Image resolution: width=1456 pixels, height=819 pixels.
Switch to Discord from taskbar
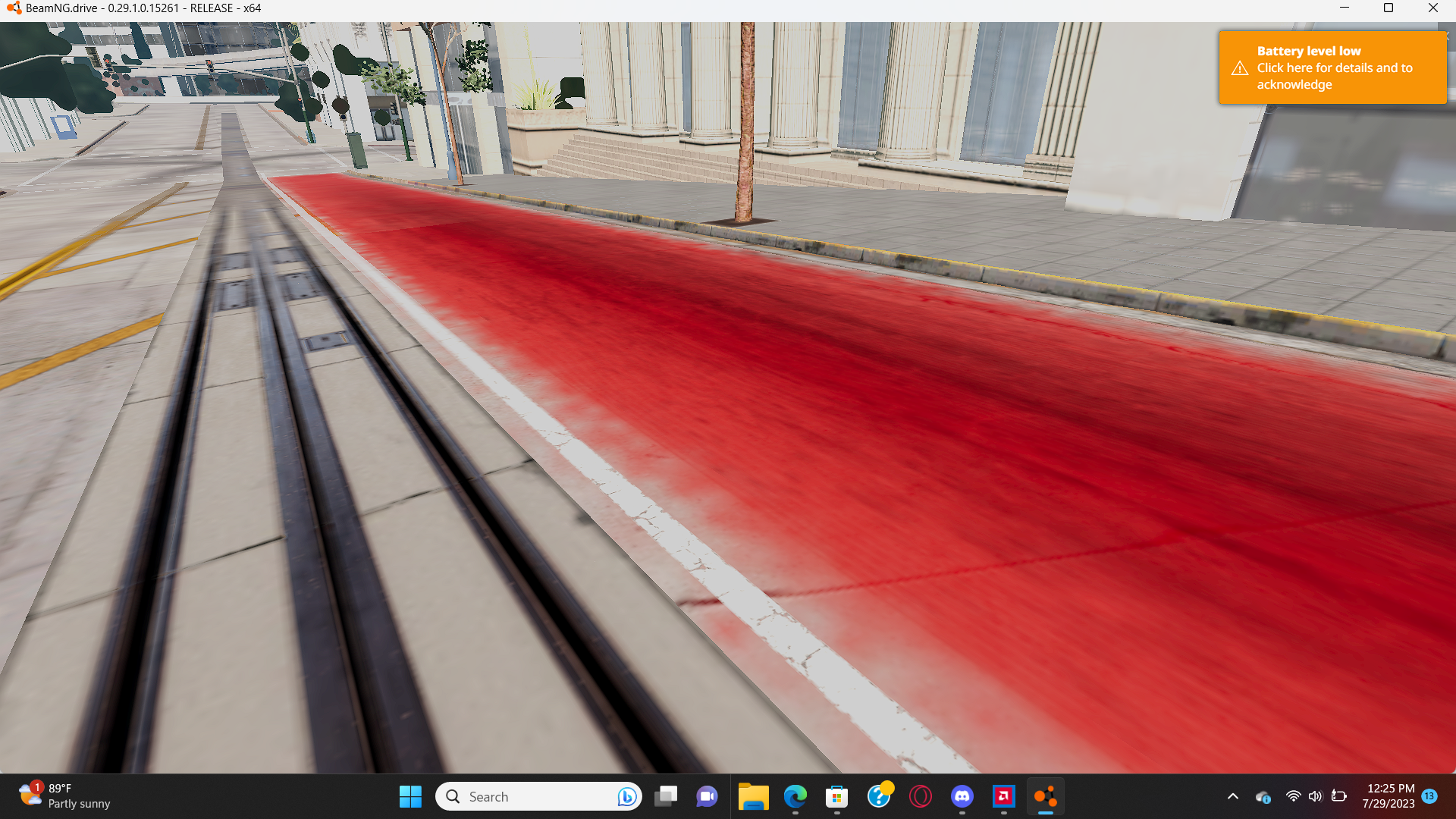pyautogui.click(x=962, y=796)
